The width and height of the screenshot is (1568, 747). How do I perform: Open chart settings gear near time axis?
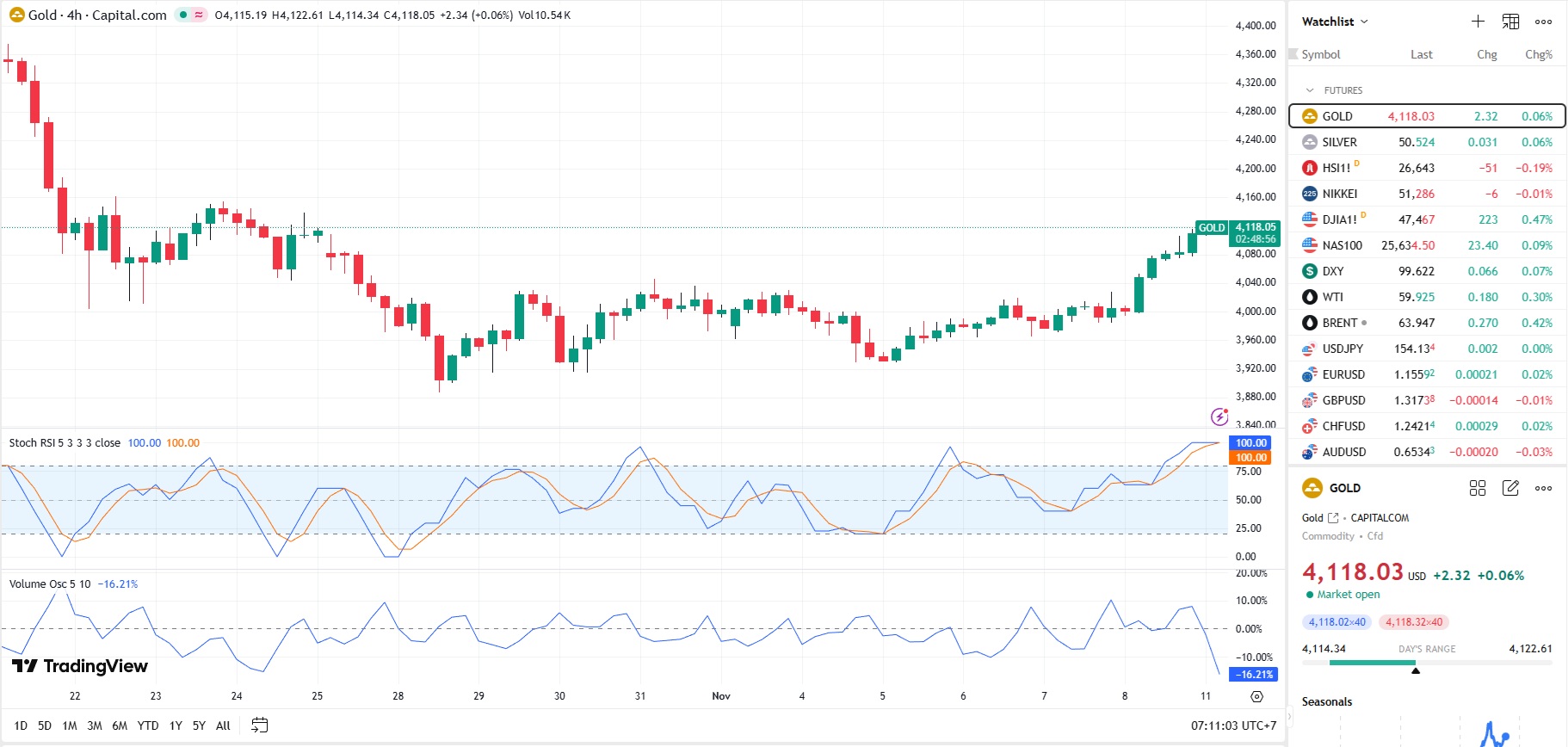[x=1256, y=696]
